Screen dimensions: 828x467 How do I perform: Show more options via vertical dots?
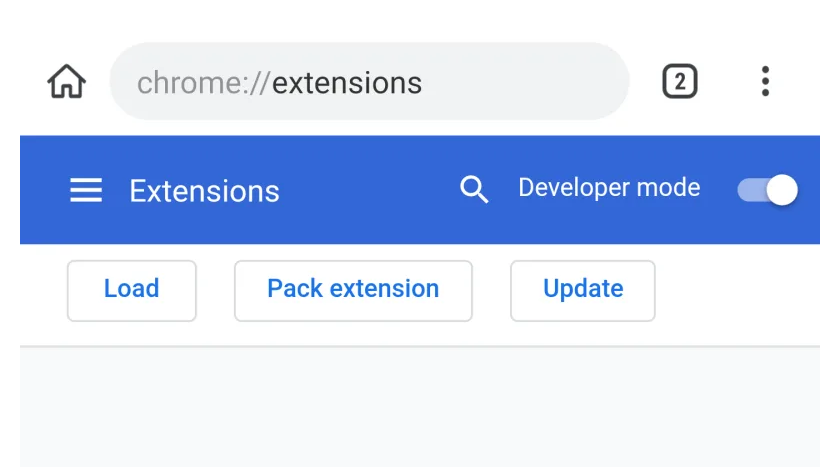point(765,81)
